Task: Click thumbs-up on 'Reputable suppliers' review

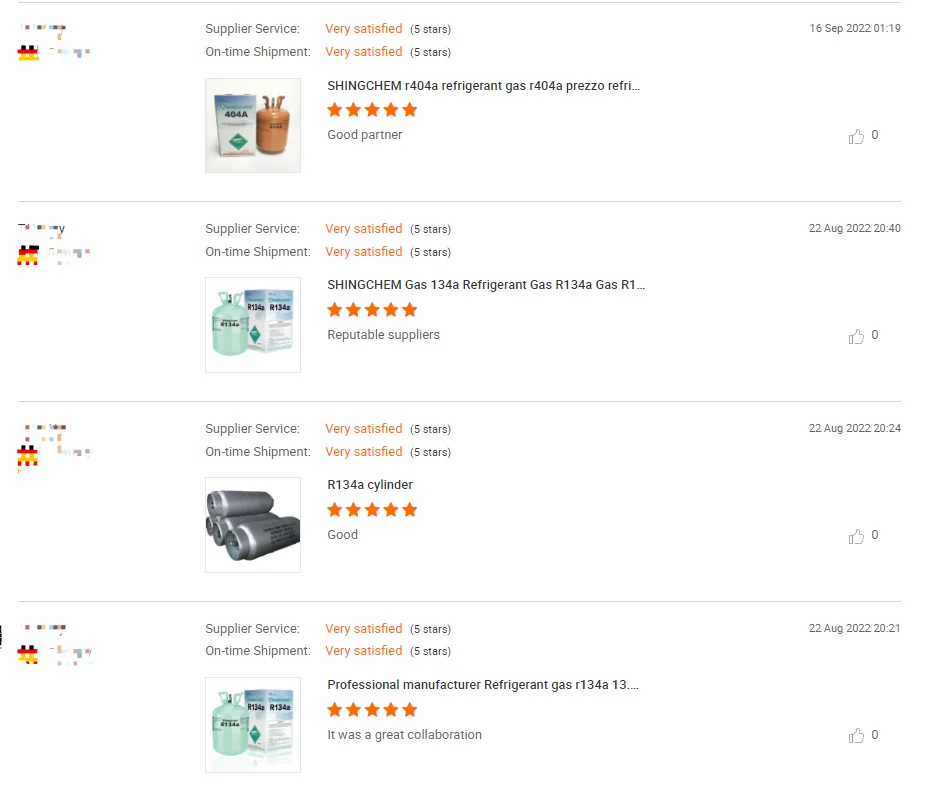Action: pos(857,336)
